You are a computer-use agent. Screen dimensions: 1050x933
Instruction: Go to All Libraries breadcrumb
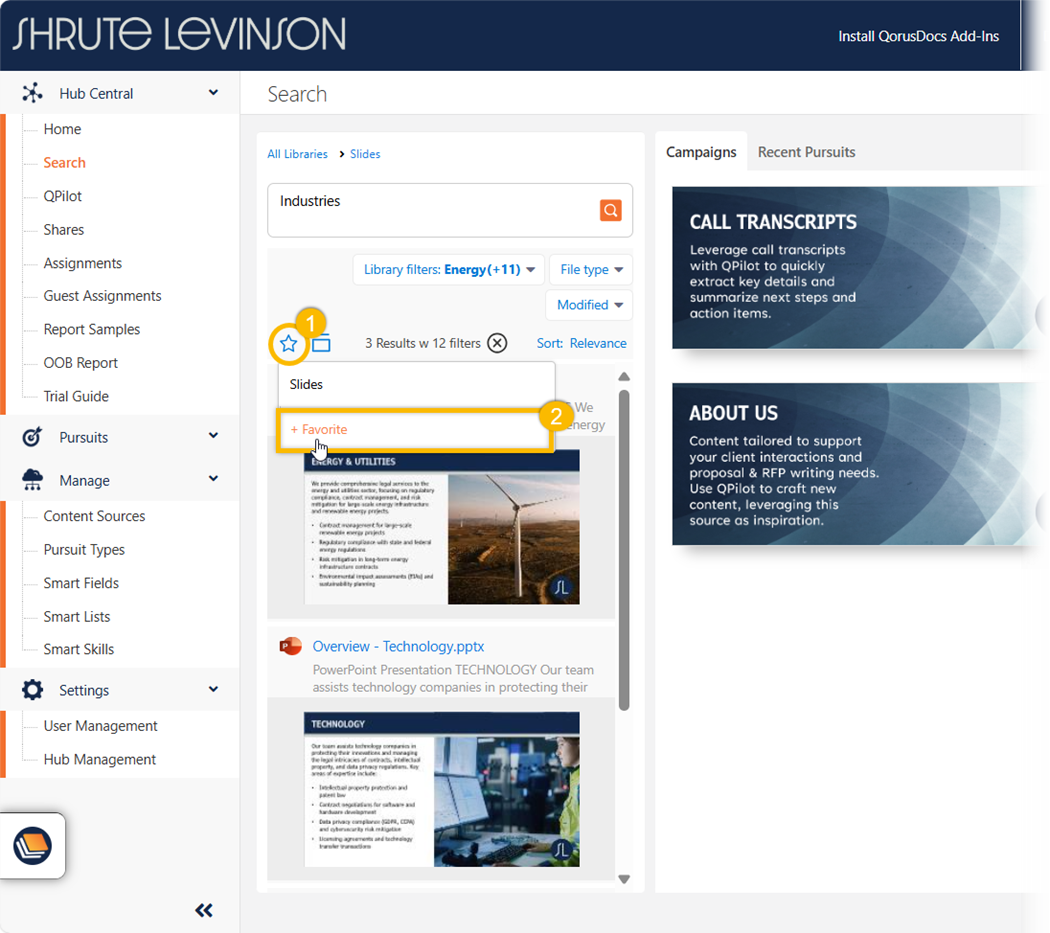pyautogui.click(x=297, y=154)
